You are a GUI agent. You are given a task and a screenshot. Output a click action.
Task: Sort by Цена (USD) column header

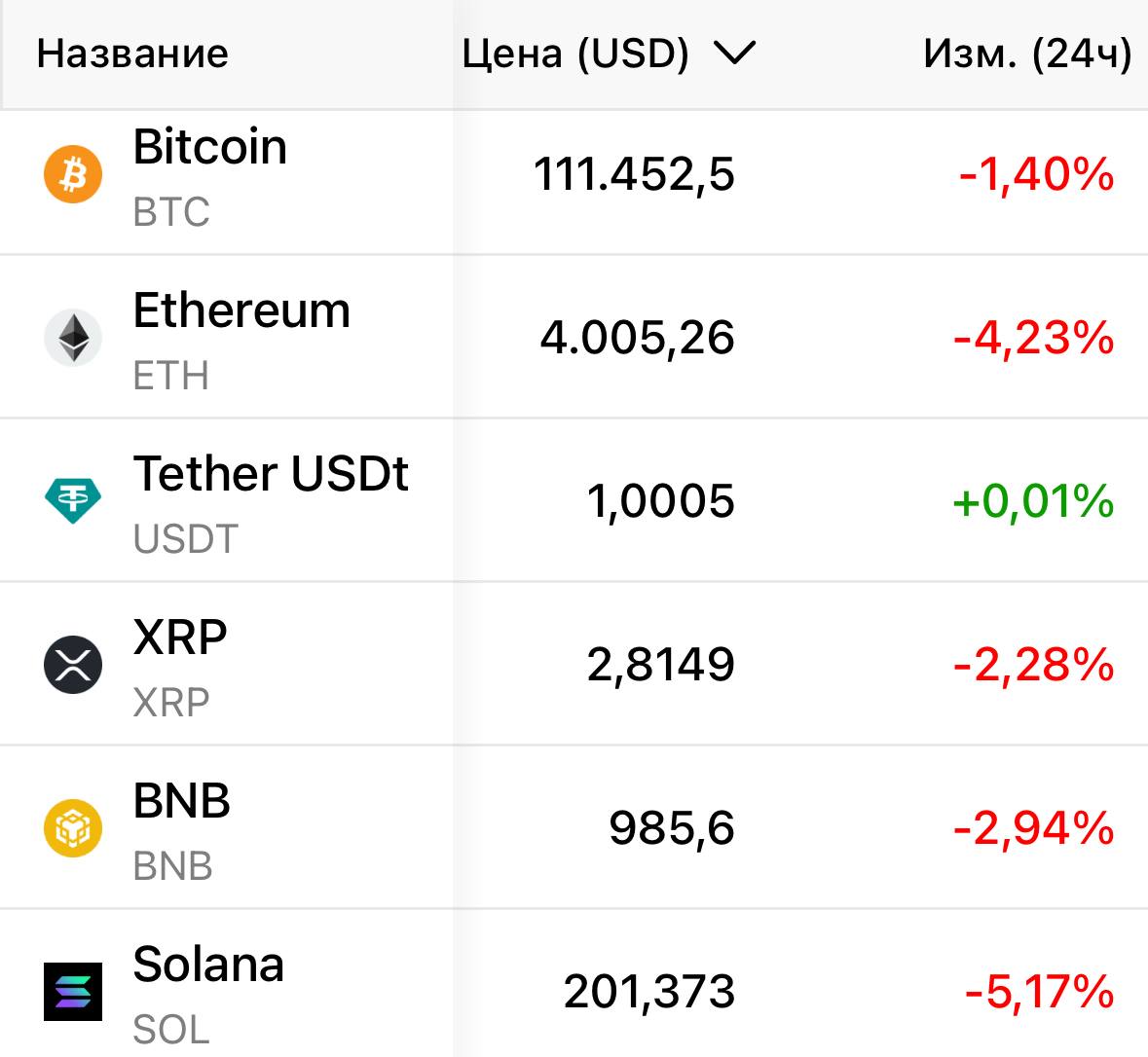(x=575, y=54)
